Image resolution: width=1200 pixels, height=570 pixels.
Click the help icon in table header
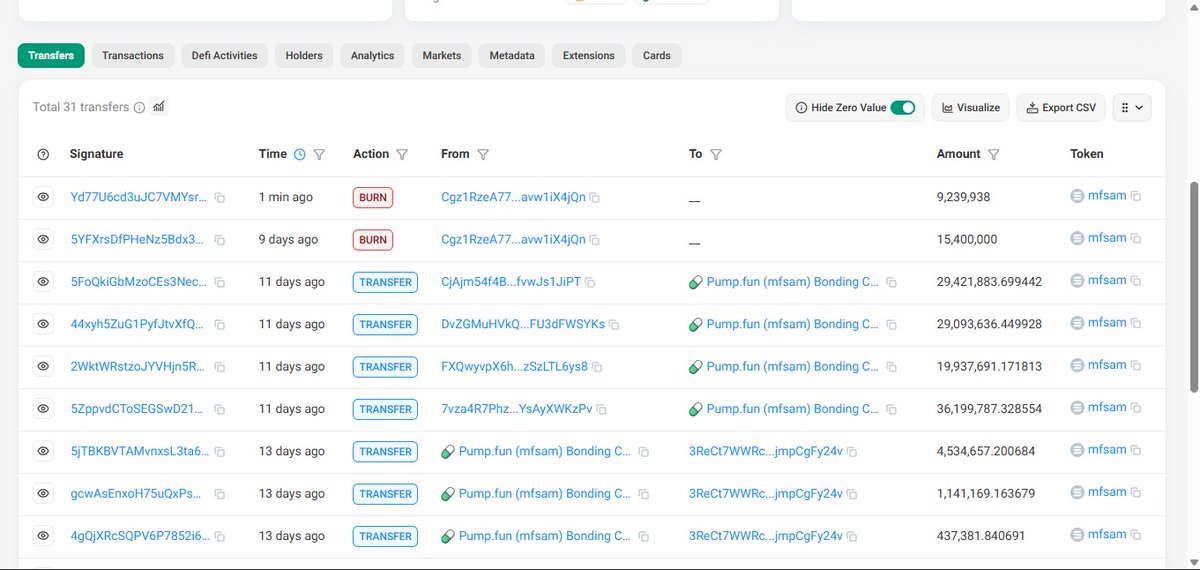pos(43,154)
